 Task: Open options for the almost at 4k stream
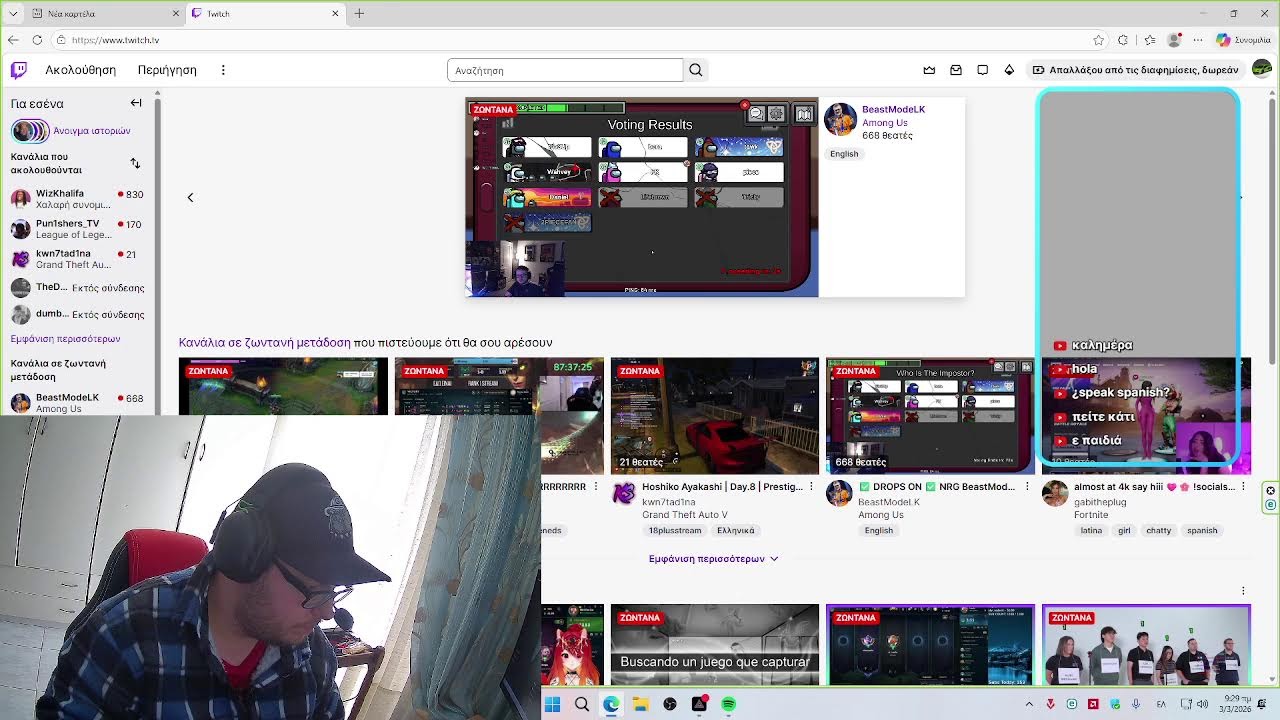pos(1243,487)
